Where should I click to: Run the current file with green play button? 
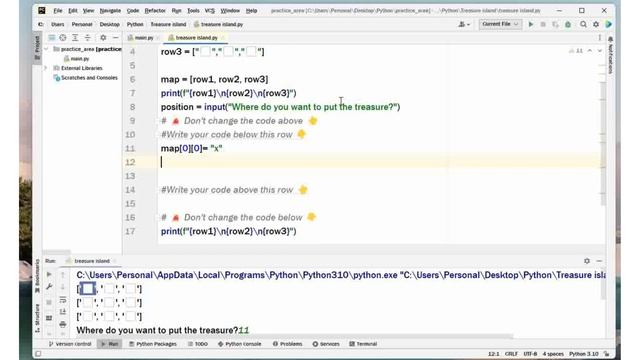531,24
